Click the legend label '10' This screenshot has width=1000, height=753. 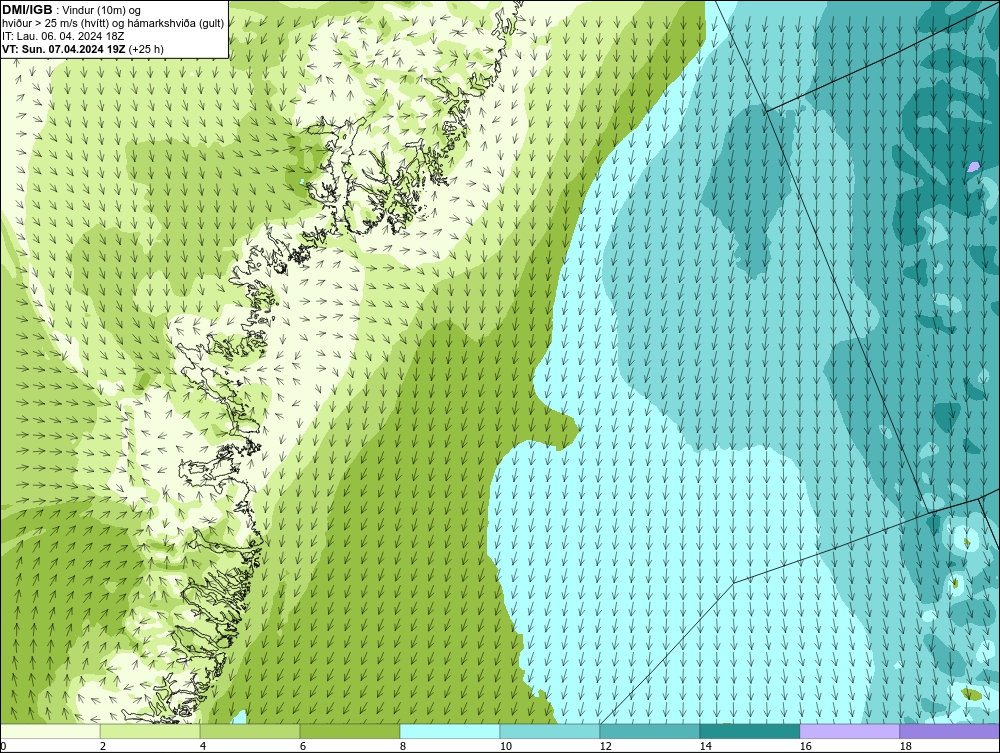pyautogui.click(x=505, y=746)
